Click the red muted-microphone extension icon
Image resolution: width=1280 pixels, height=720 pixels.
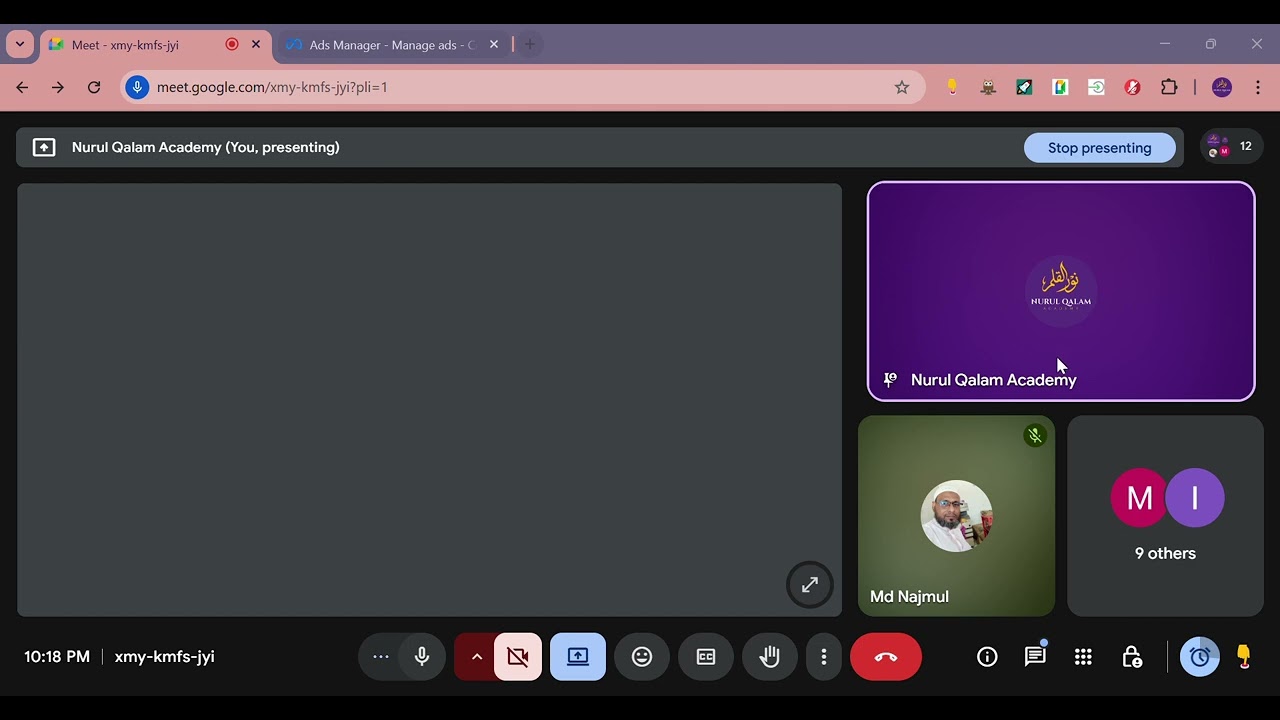[1132, 87]
